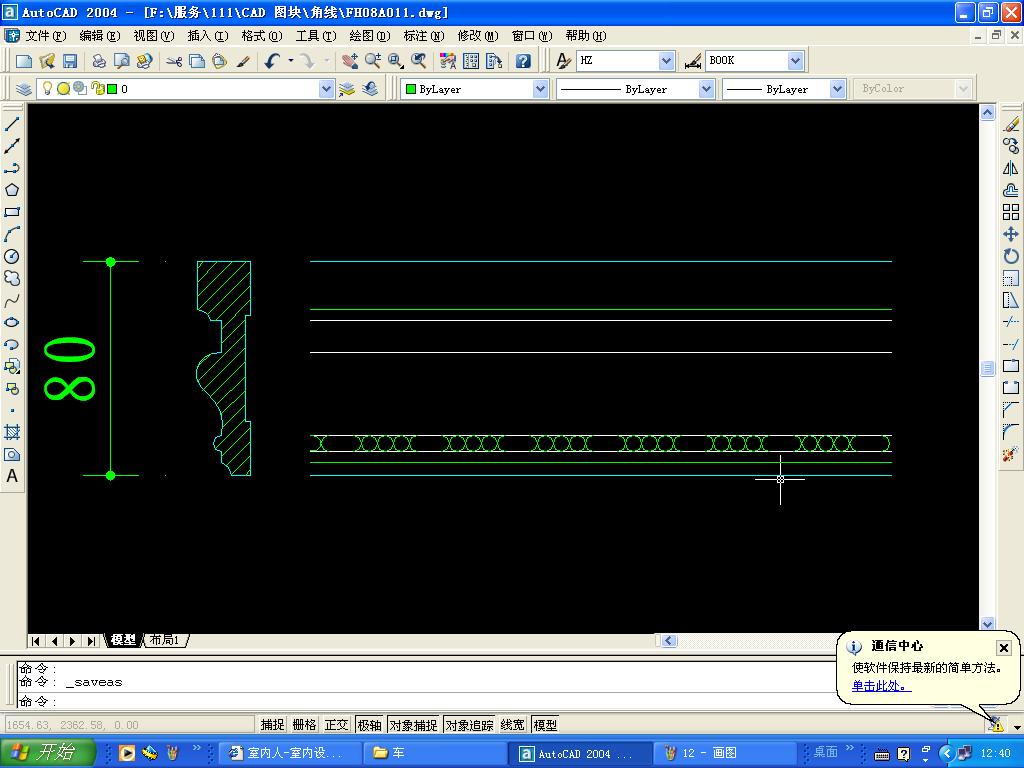Toggle 正交 ortho mode in status bar
Image resolution: width=1024 pixels, height=768 pixels.
337,725
